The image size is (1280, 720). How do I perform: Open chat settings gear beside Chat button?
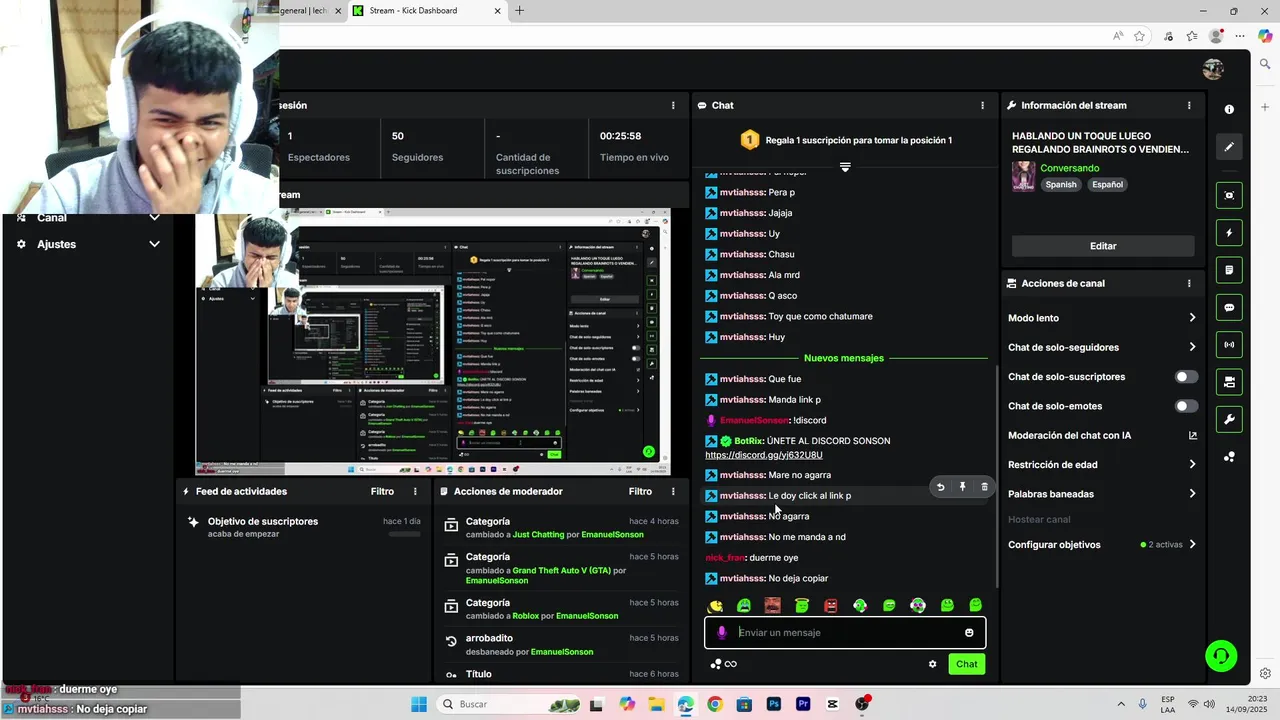(x=932, y=664)
